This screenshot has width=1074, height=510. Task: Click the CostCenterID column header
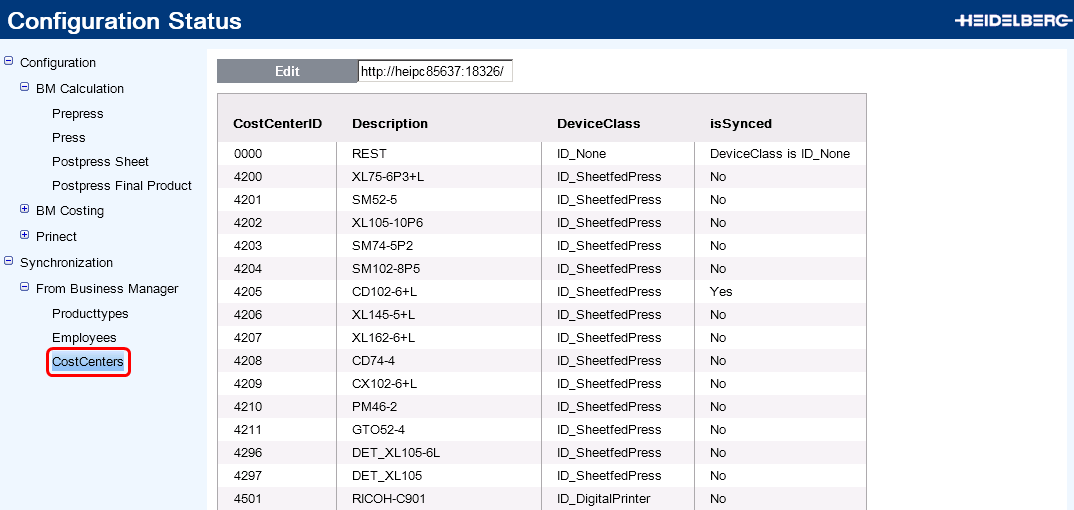(x=277, y=124)
